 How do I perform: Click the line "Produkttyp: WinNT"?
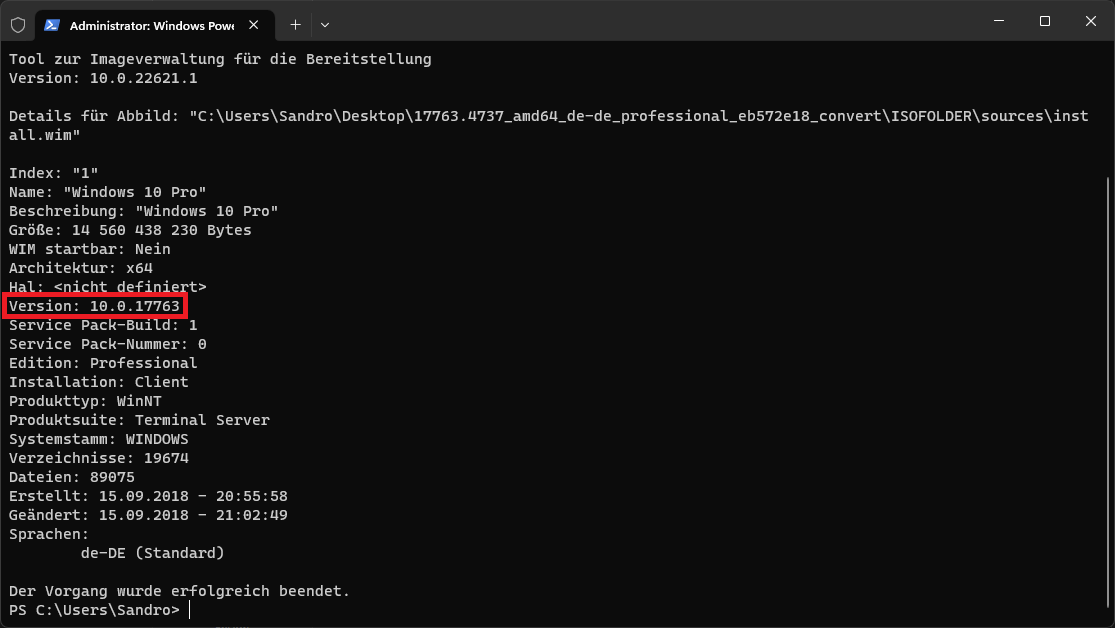pyautogui.click(x=85, y=401)
